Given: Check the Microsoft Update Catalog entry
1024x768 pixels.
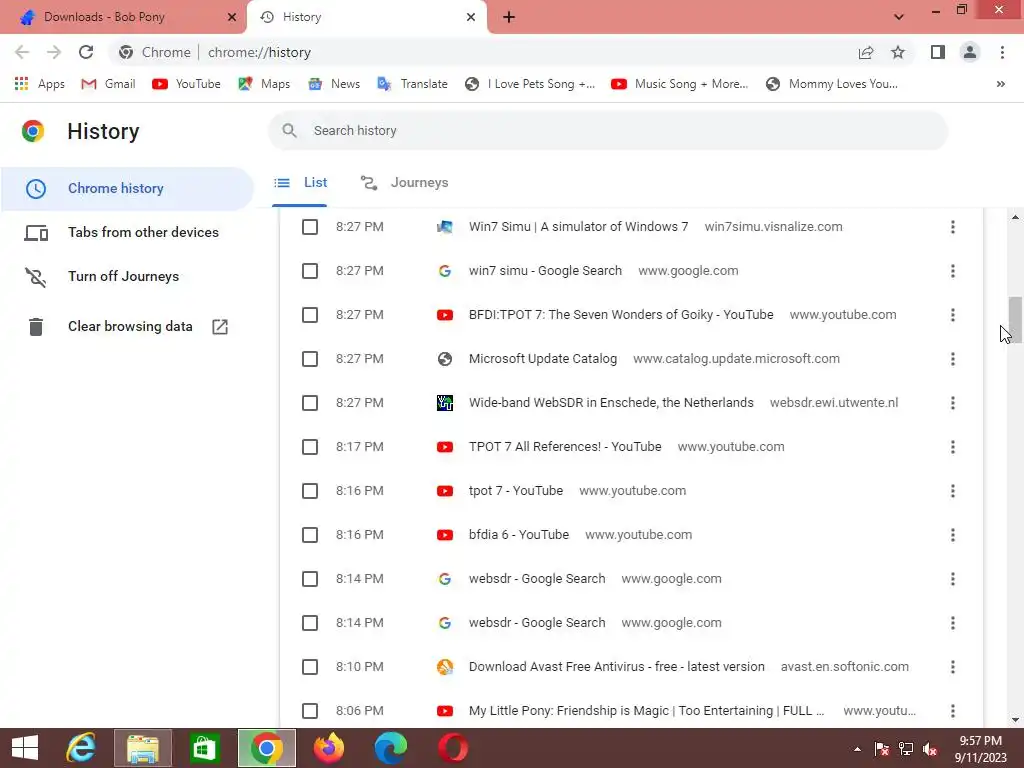Looking at the screenshot, I should 310,359.
